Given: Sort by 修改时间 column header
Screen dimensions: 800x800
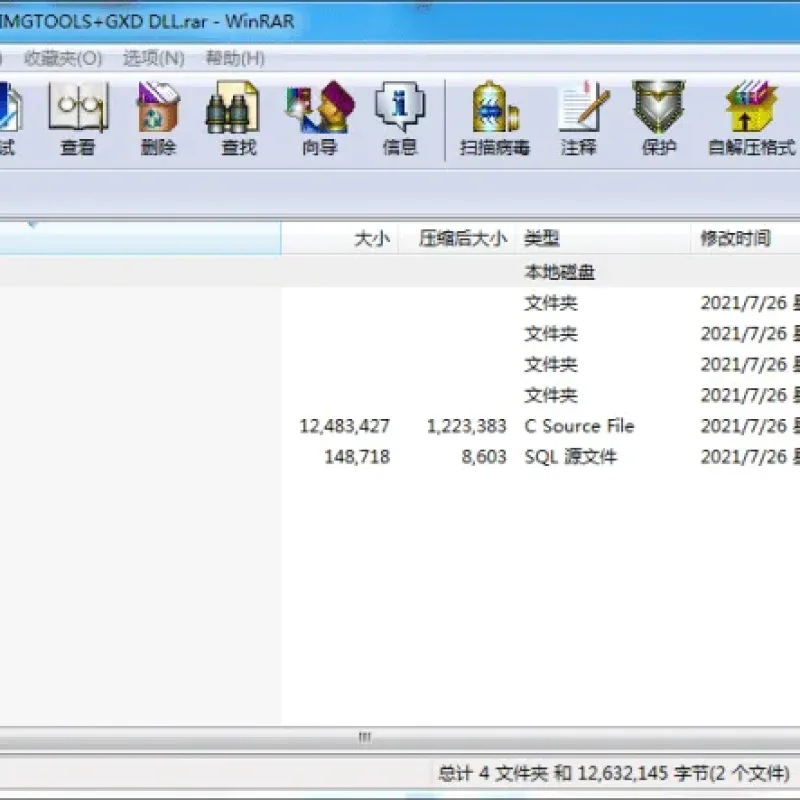Looking at the screenshot, I should 745,238.
